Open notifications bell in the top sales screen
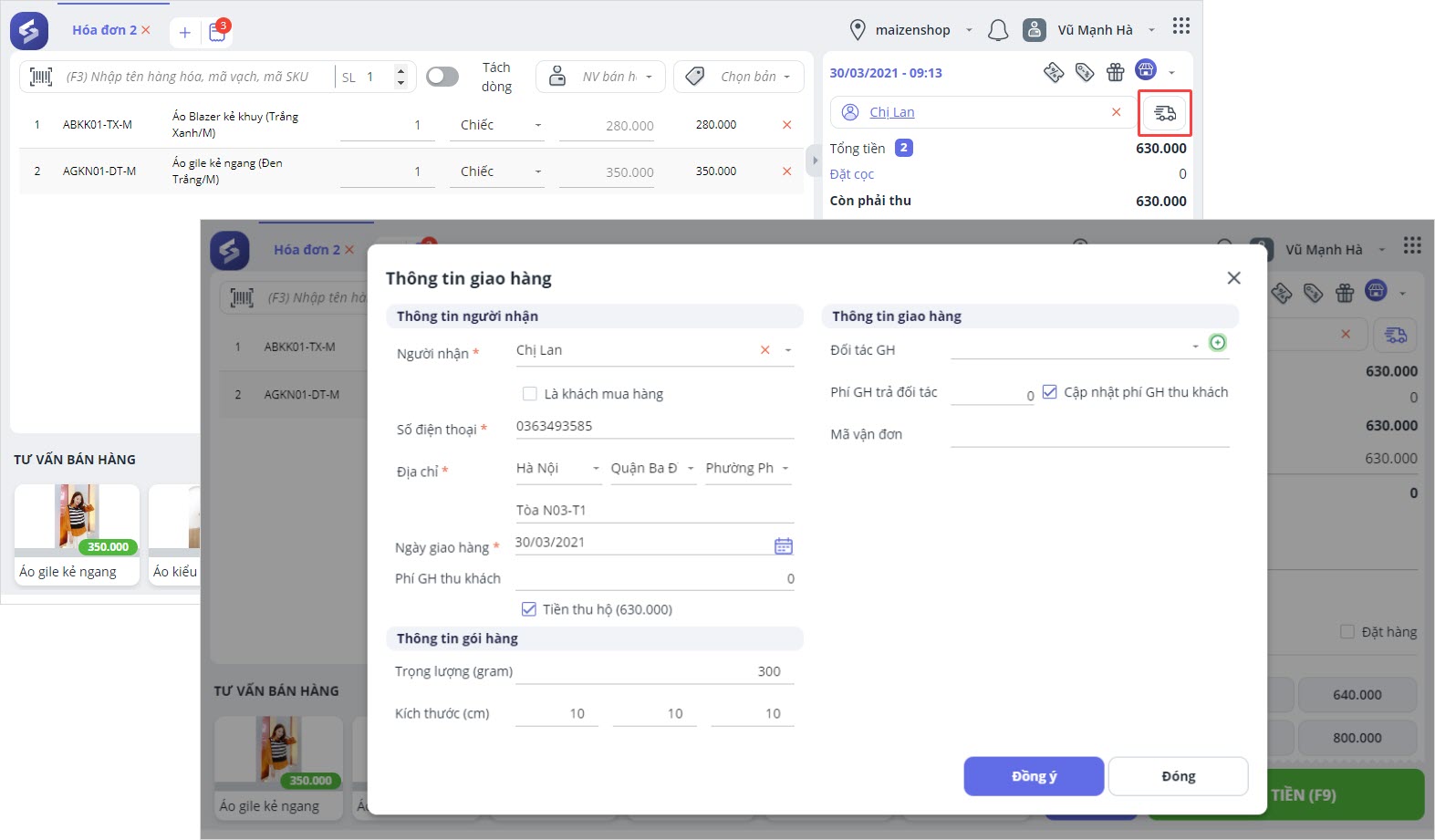 click(998, 30)
